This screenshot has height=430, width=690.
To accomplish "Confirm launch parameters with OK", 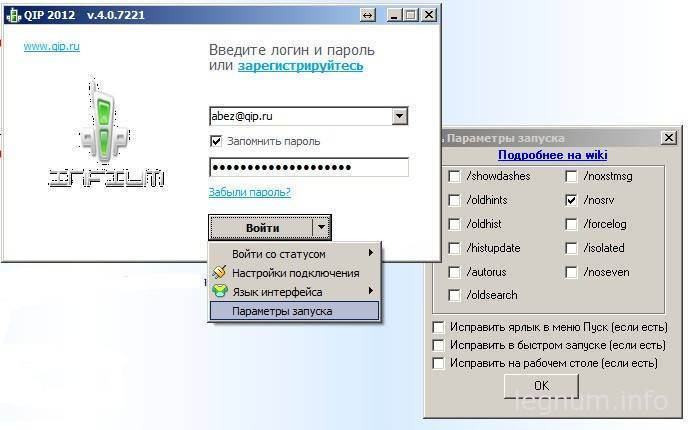I will tap(541, 386).
